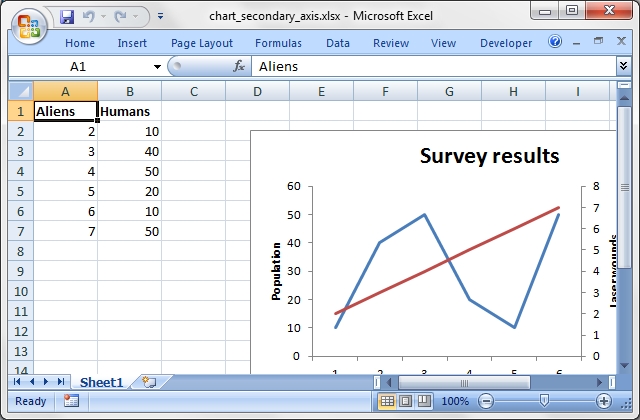Select cell B1 containing Humans
This screenshot has width=640, height=420.
pos(129,111)
